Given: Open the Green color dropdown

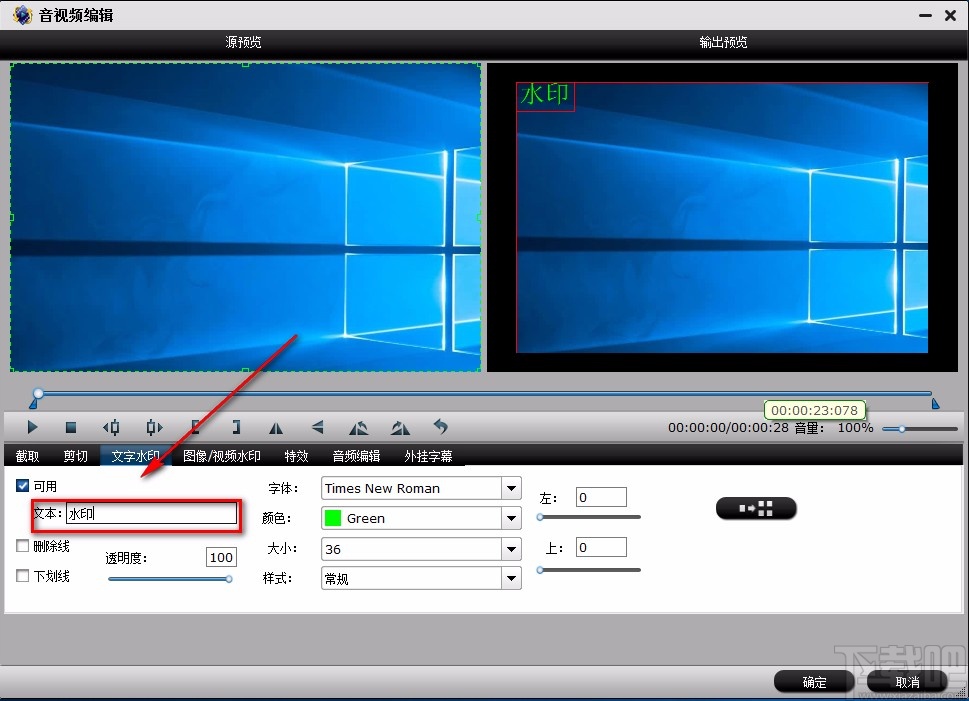Looking at the screenshot, I should click(x=510, y=518).
